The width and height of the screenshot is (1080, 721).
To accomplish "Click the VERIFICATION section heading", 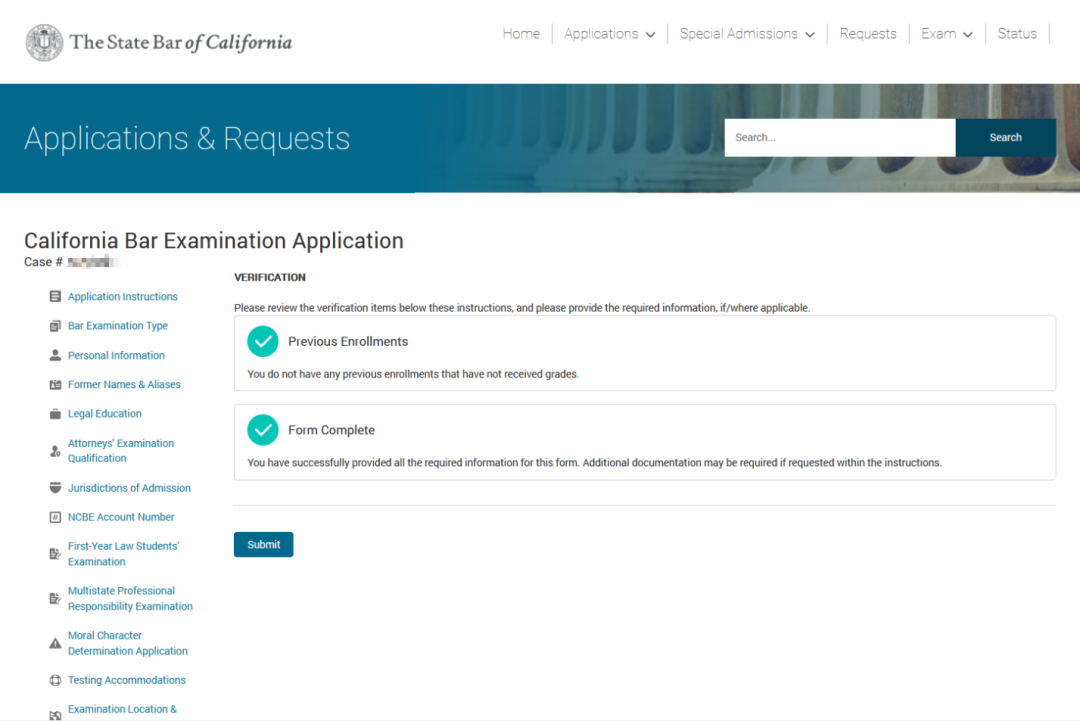I will 270,278.
